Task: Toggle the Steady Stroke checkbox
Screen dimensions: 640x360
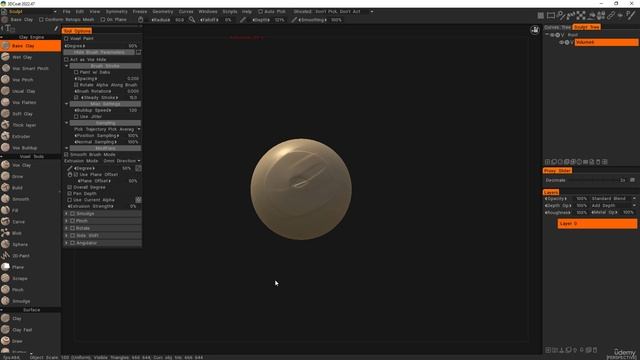Action: (76, 98)
